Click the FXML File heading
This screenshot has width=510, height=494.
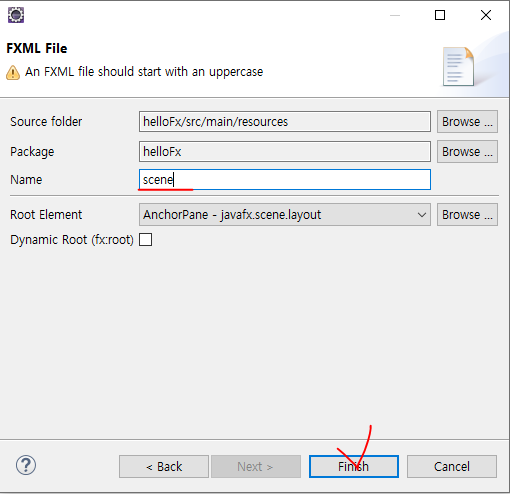point(37,48)
